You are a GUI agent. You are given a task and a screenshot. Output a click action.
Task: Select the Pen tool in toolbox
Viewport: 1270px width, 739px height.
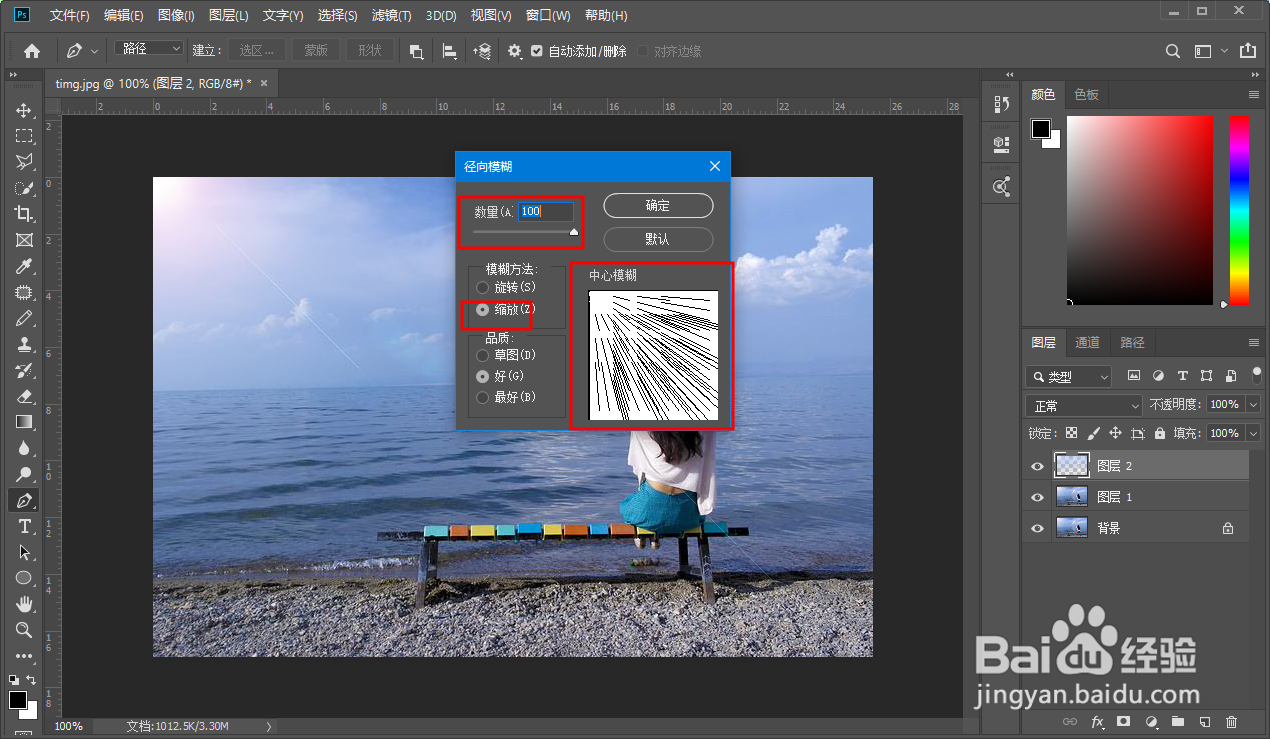[x=24, y=500]
